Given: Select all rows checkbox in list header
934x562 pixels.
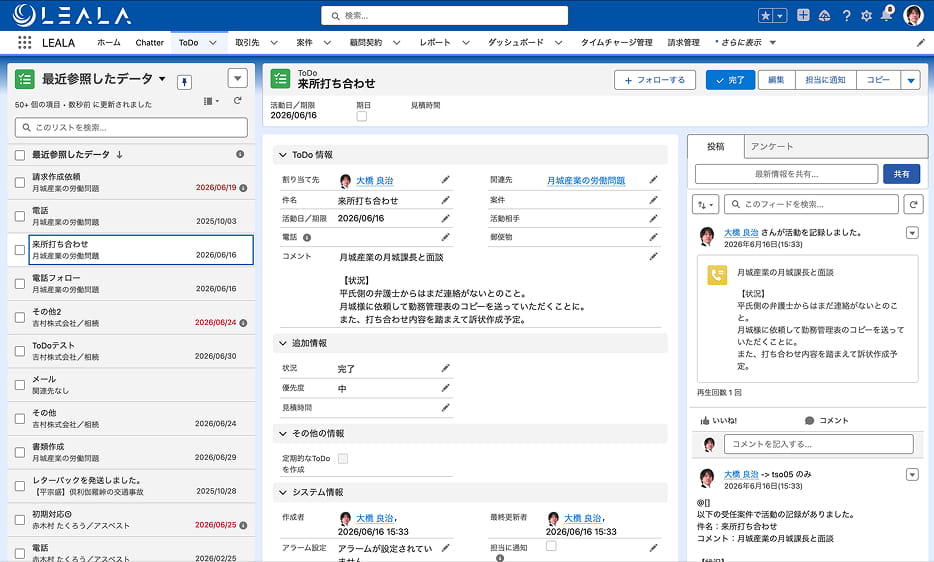Looking at the screenshot, I should (20, 155).
